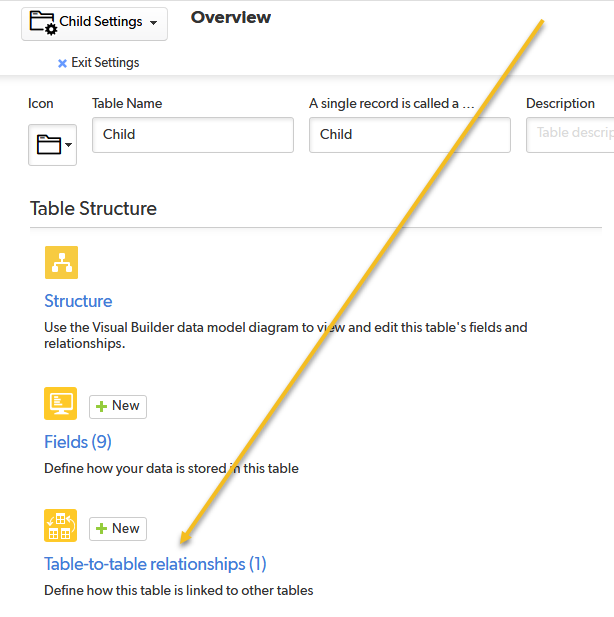
Task: Click the Description text field
Action: point(570,135)
